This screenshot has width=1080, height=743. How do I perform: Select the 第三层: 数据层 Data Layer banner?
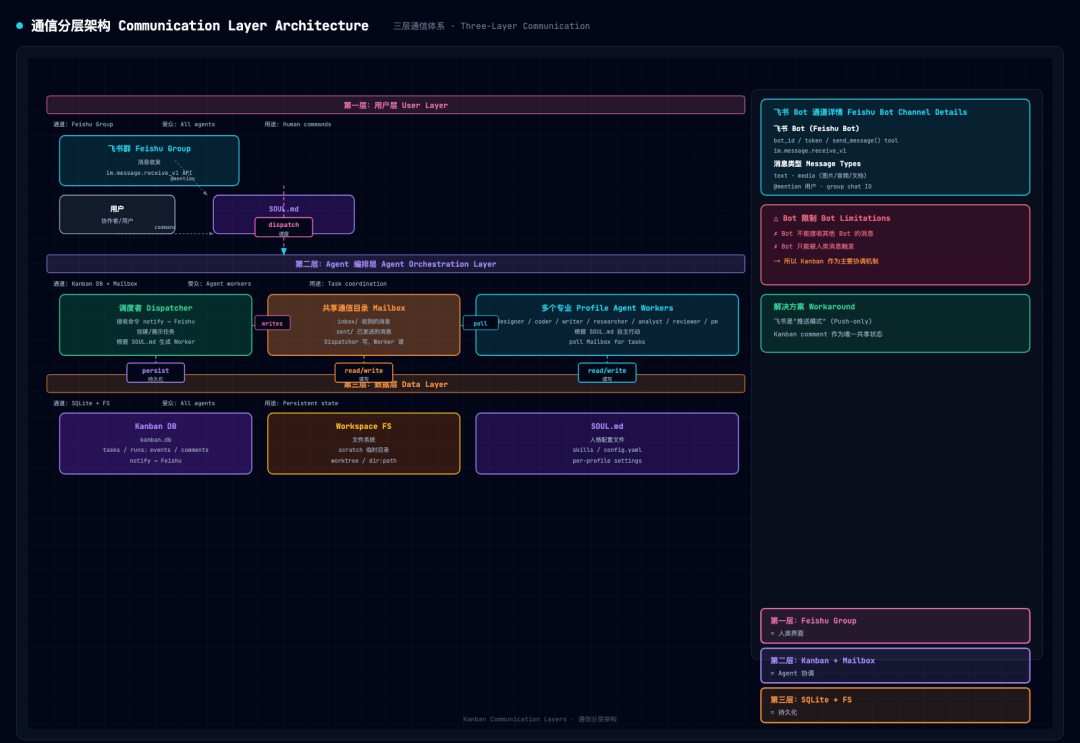pos(395,384)
